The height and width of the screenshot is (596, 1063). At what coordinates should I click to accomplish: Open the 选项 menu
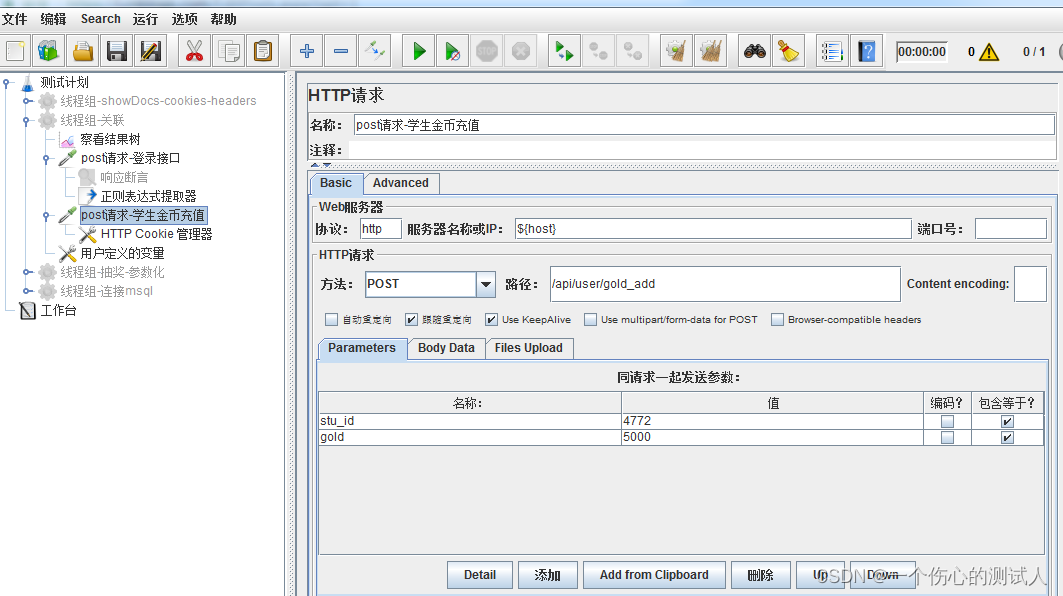(184, 19)
